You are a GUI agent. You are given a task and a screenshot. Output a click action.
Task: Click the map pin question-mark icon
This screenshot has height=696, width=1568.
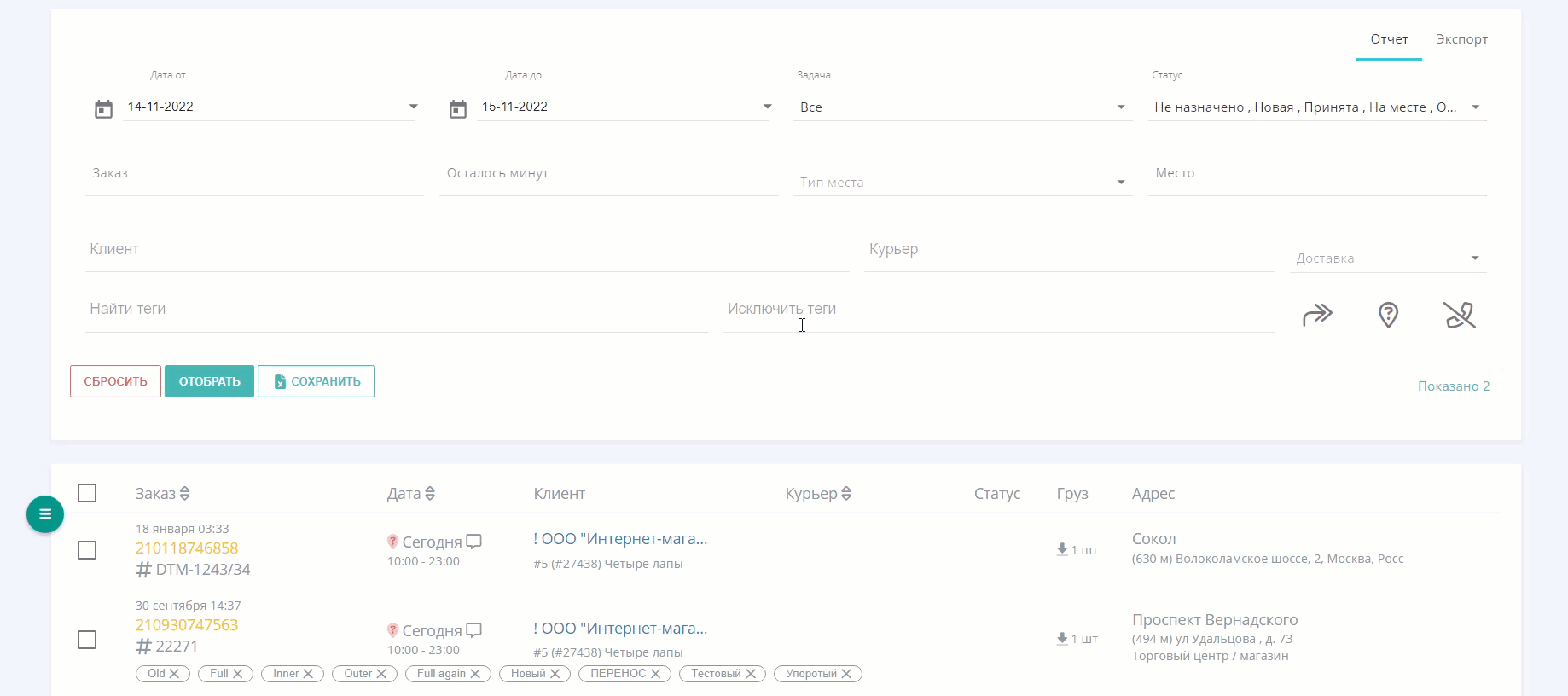[1388, 315]
